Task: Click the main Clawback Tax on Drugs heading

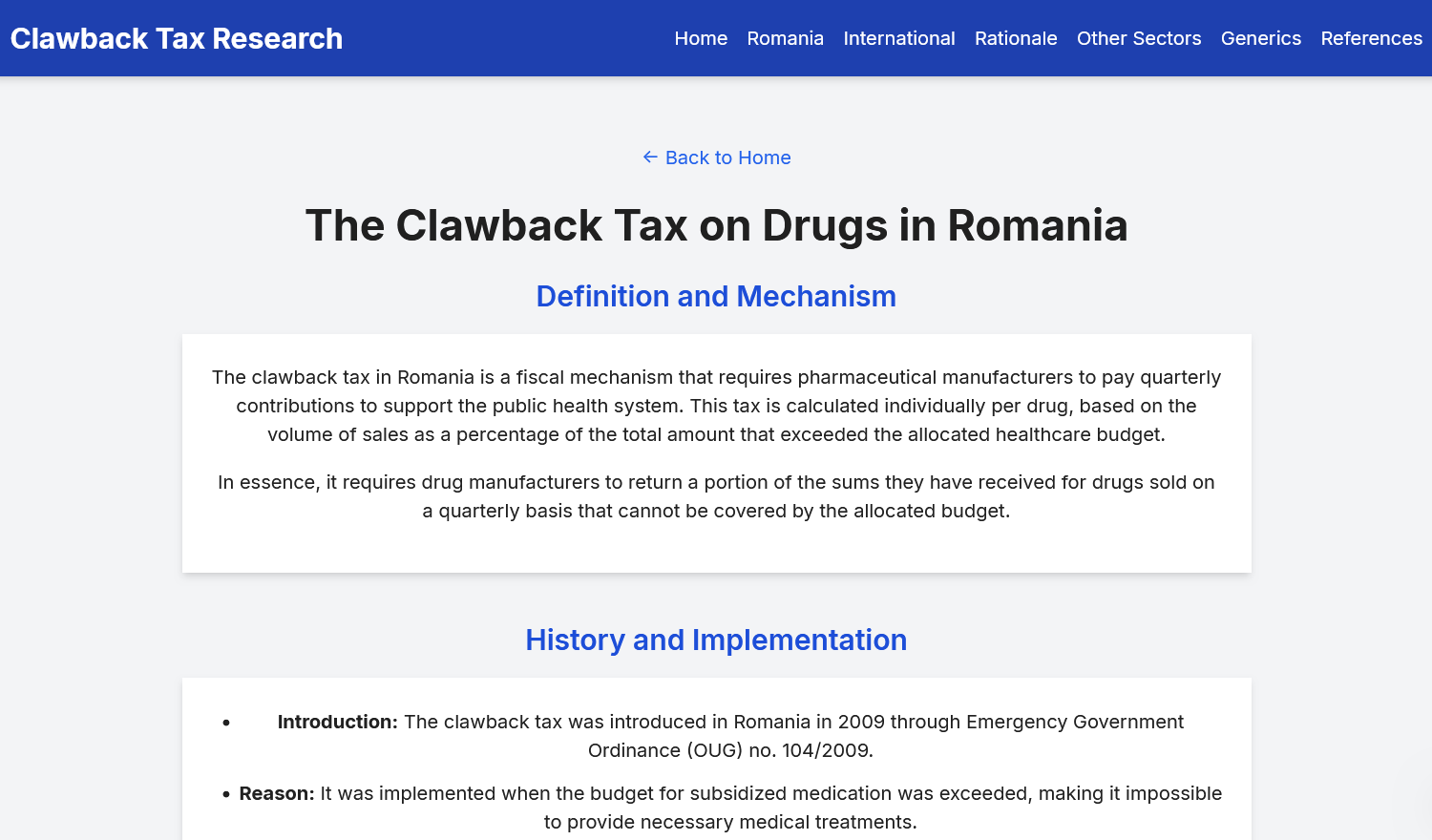Action: [716, 226]
